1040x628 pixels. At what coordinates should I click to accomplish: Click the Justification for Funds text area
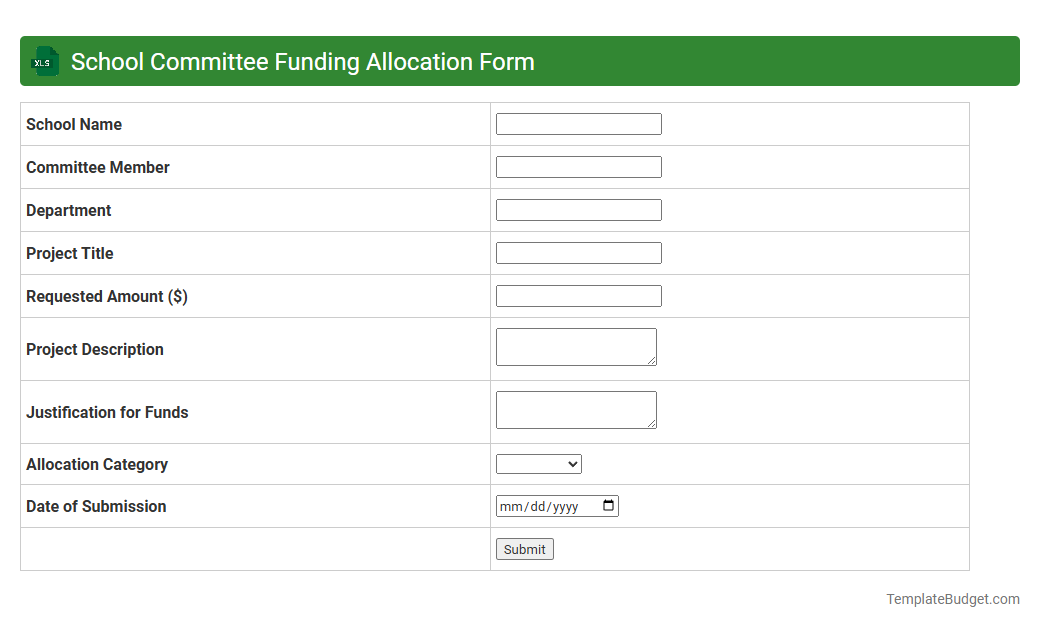click(x=576, y=409)
